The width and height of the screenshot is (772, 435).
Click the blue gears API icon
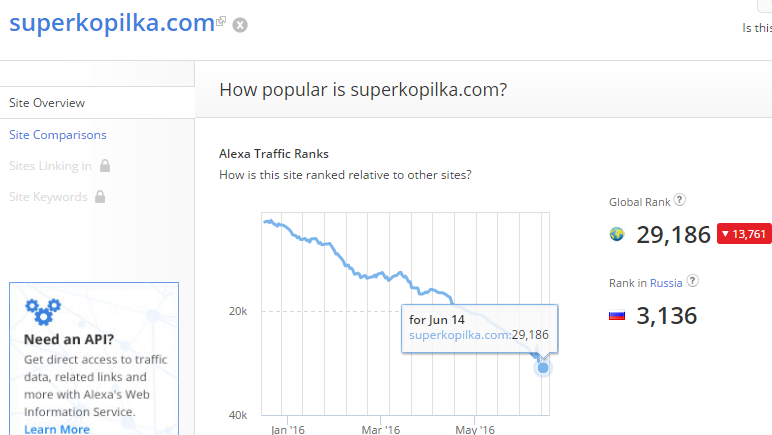43,311
